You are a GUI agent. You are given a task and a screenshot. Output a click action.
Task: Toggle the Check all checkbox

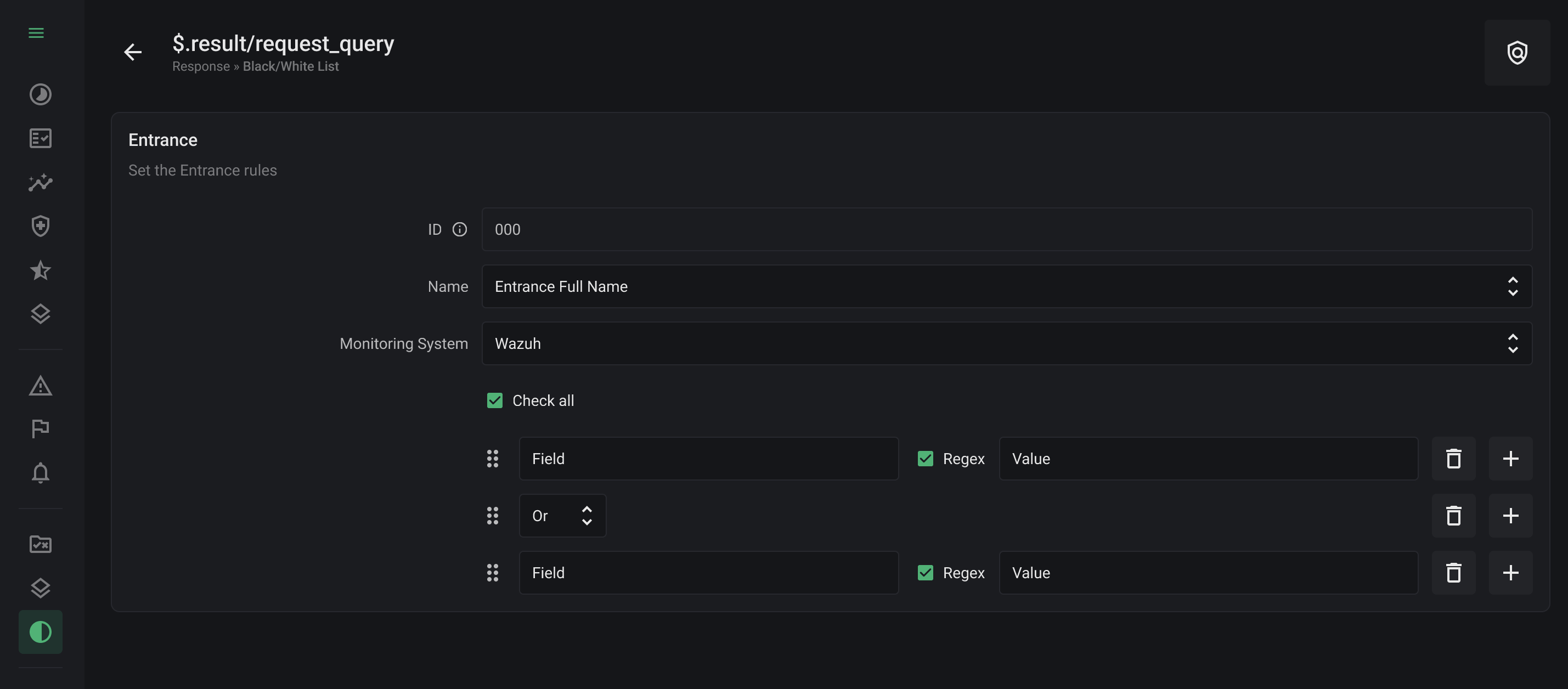click(494, 400)
